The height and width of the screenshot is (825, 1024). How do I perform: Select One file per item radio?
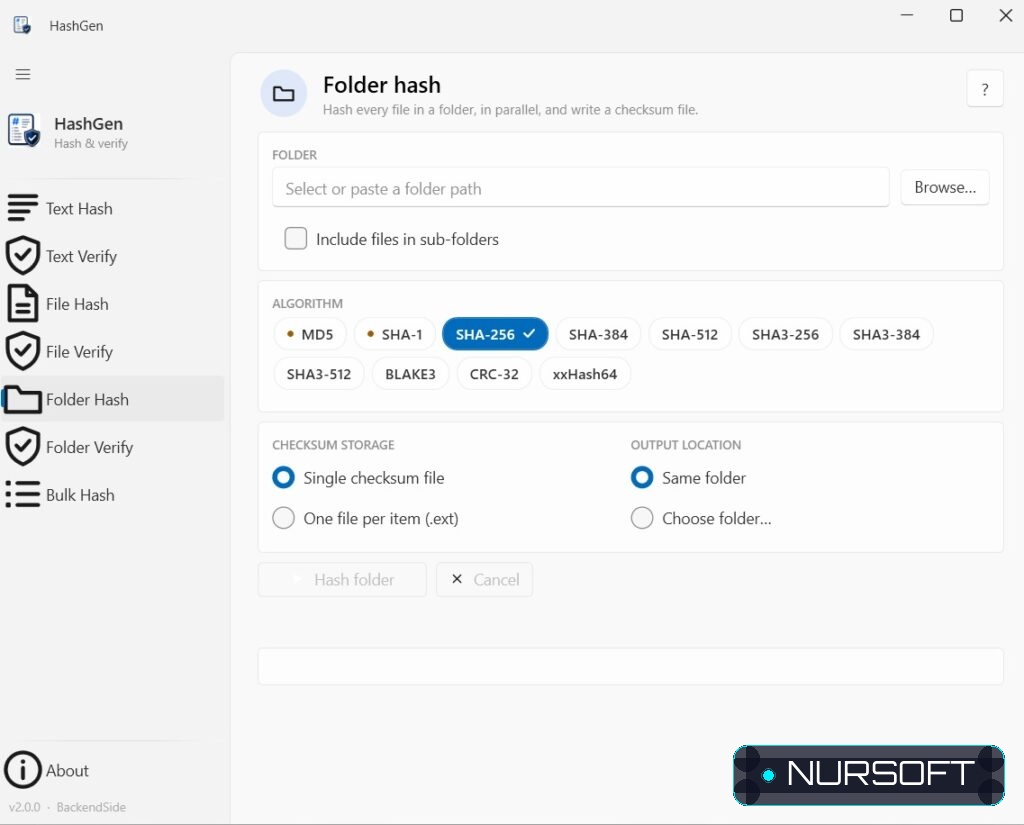(283, 518)
